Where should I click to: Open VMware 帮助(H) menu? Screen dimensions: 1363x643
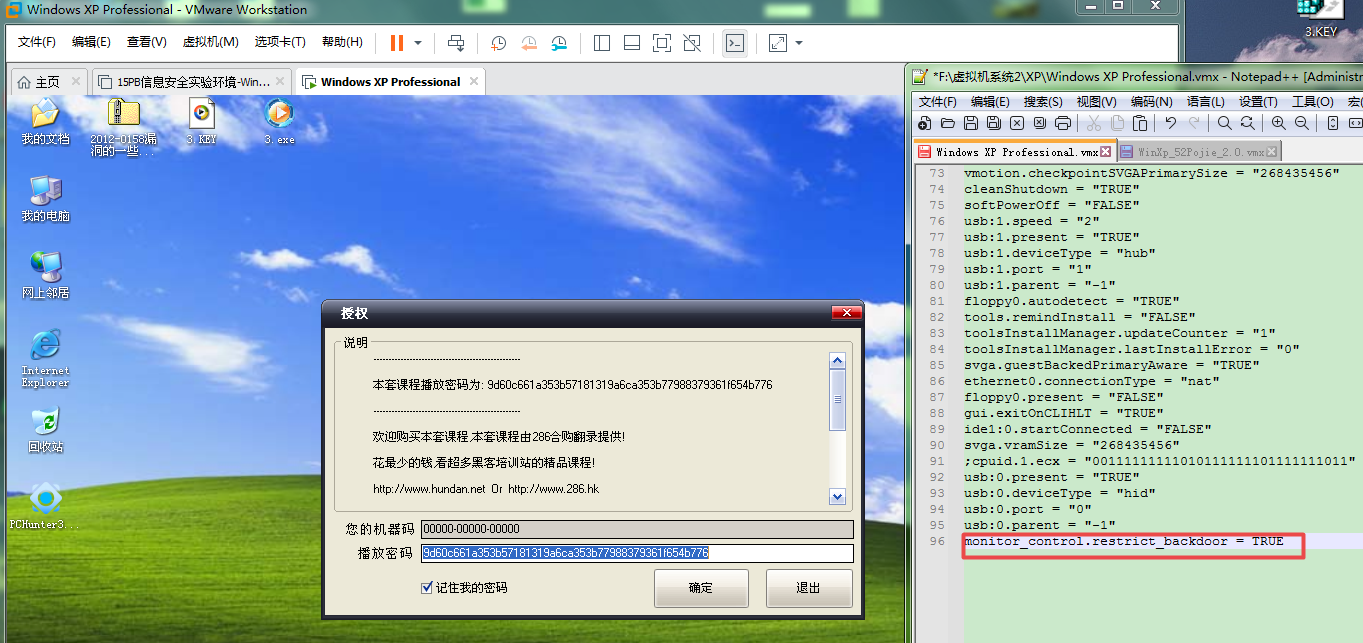point(342,42)
